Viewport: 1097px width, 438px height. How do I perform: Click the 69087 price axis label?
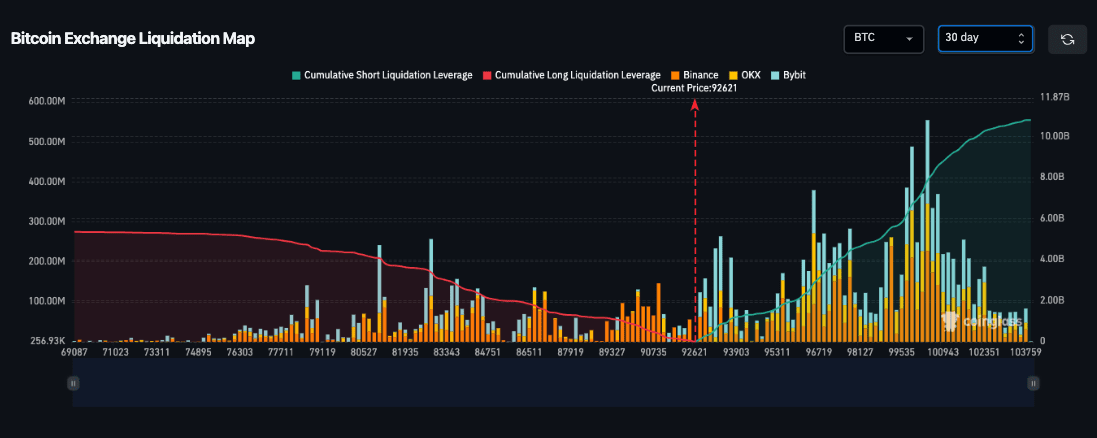click(74, 353)
